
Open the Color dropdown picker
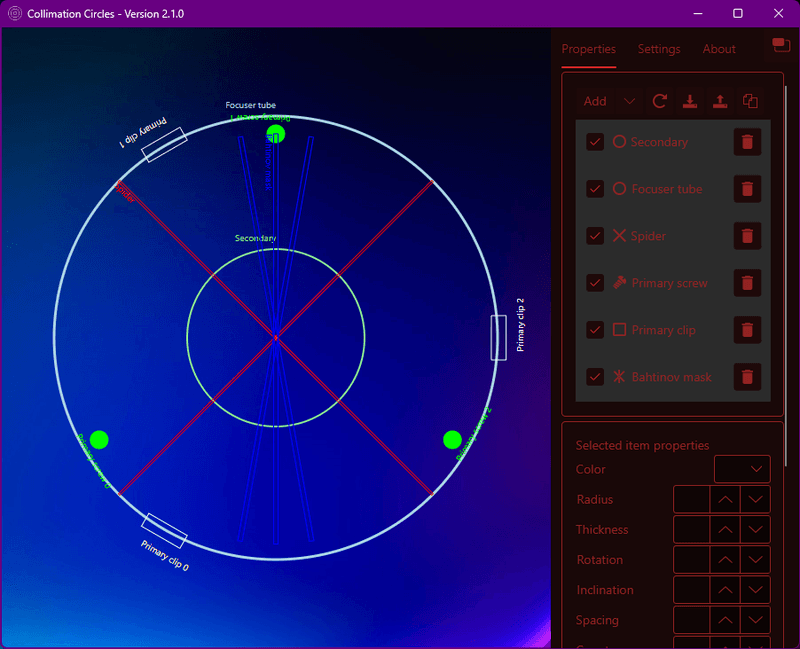pyautogui.click(x=742, y=469)
